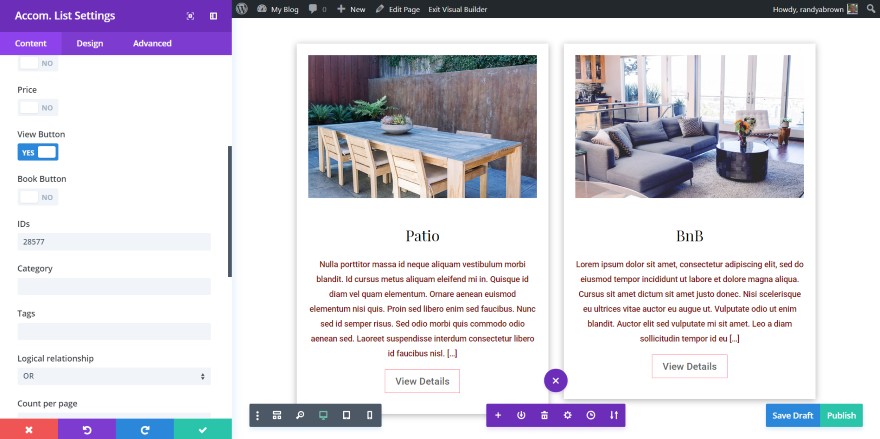Click the Patio description paragraph
Screen dimensions: 880x439
[422, 309]
